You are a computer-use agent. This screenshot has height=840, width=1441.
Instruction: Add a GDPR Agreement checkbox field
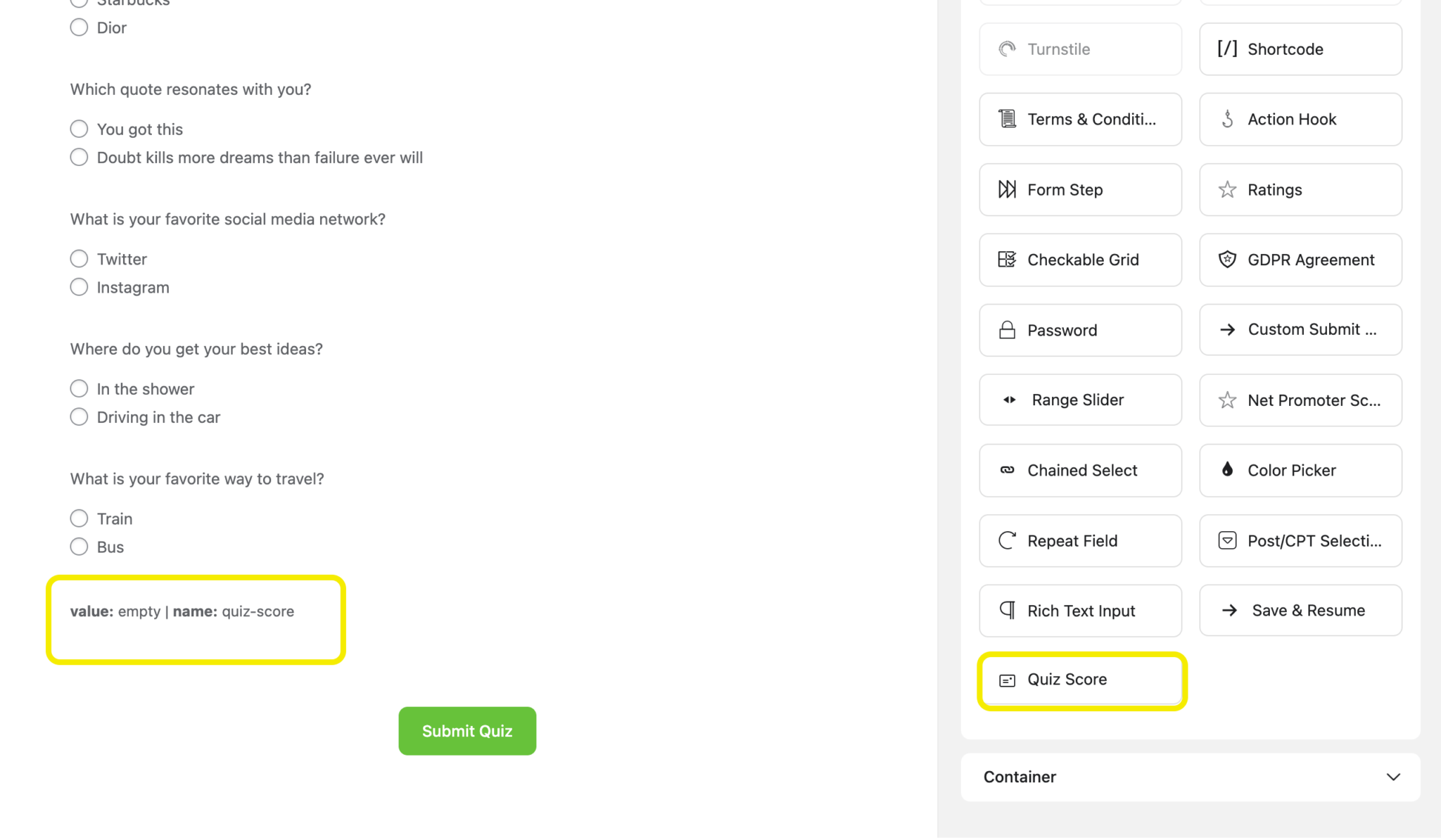tap(1300, 260)
